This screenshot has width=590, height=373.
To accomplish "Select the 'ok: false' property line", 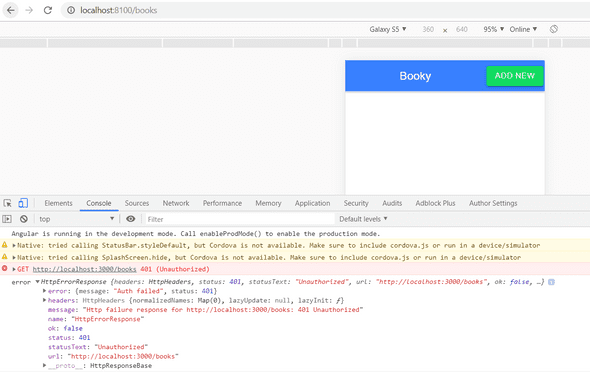I will tap(65, 328).
